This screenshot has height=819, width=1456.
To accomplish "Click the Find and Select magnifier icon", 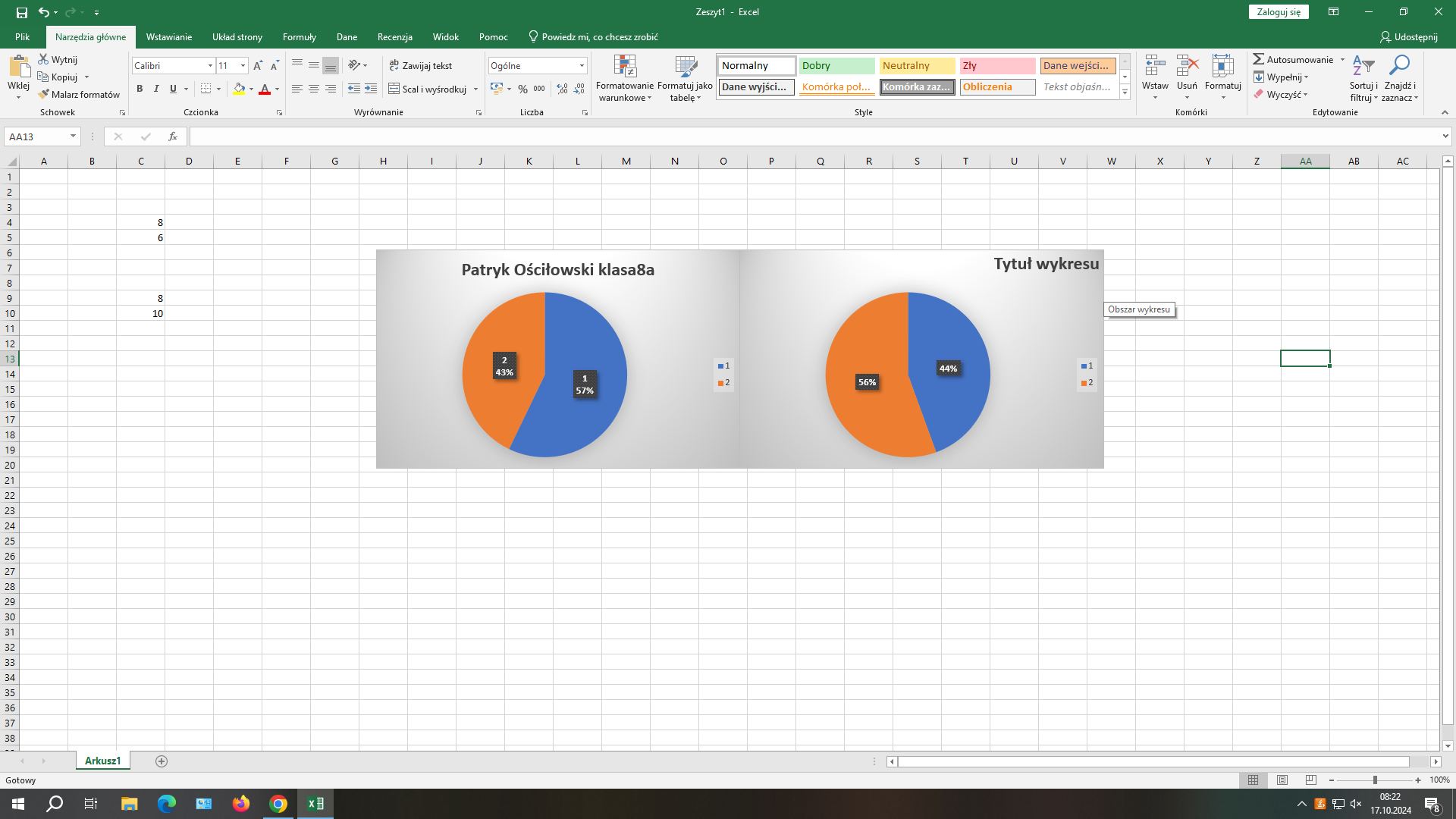I will [1399, 67].
